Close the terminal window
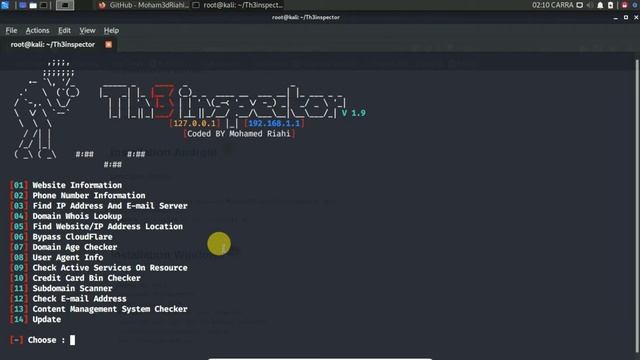Screen dimensions: 640x360 [x=636, y=18]
